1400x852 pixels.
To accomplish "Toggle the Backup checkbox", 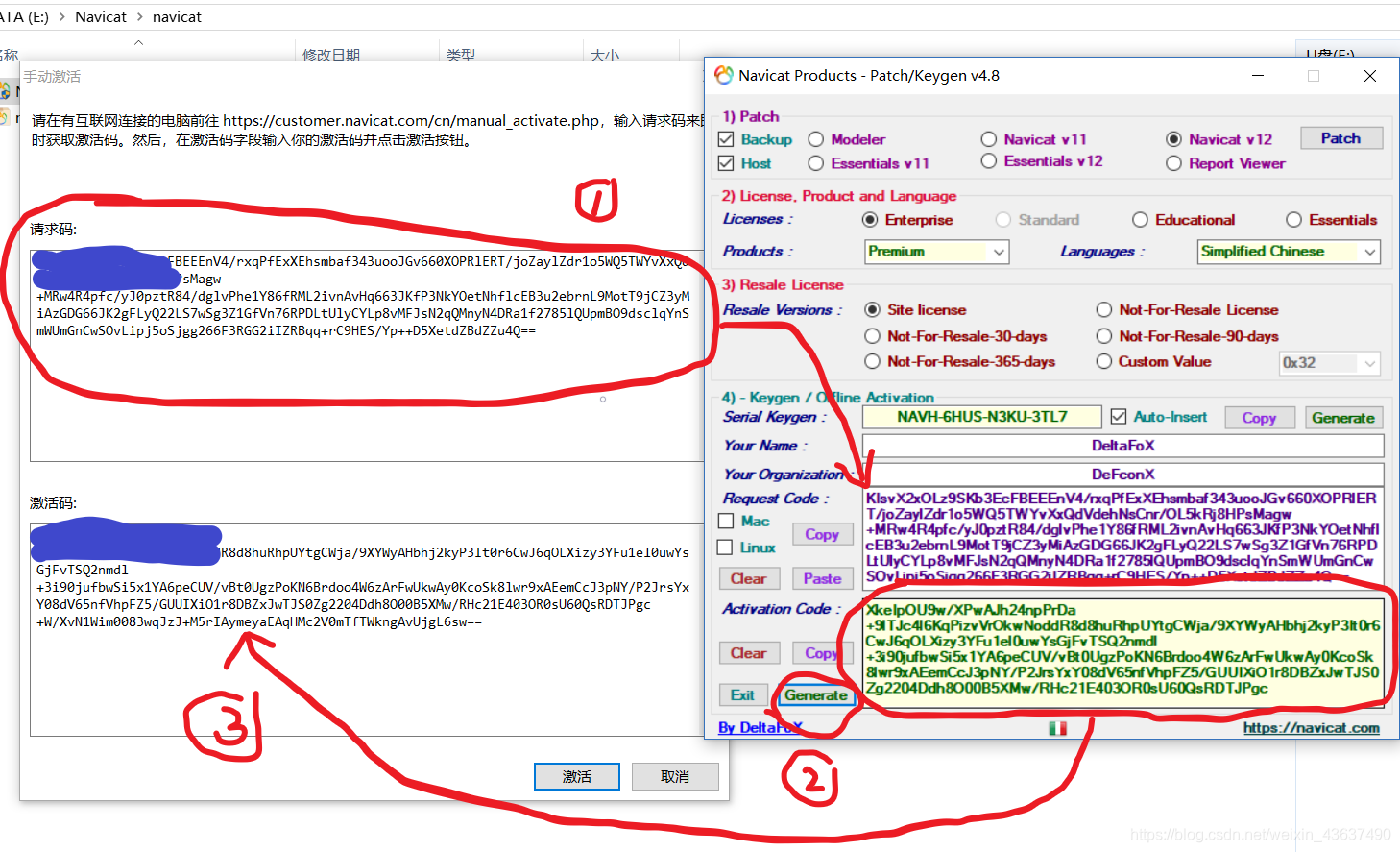I will pos(726,139).
